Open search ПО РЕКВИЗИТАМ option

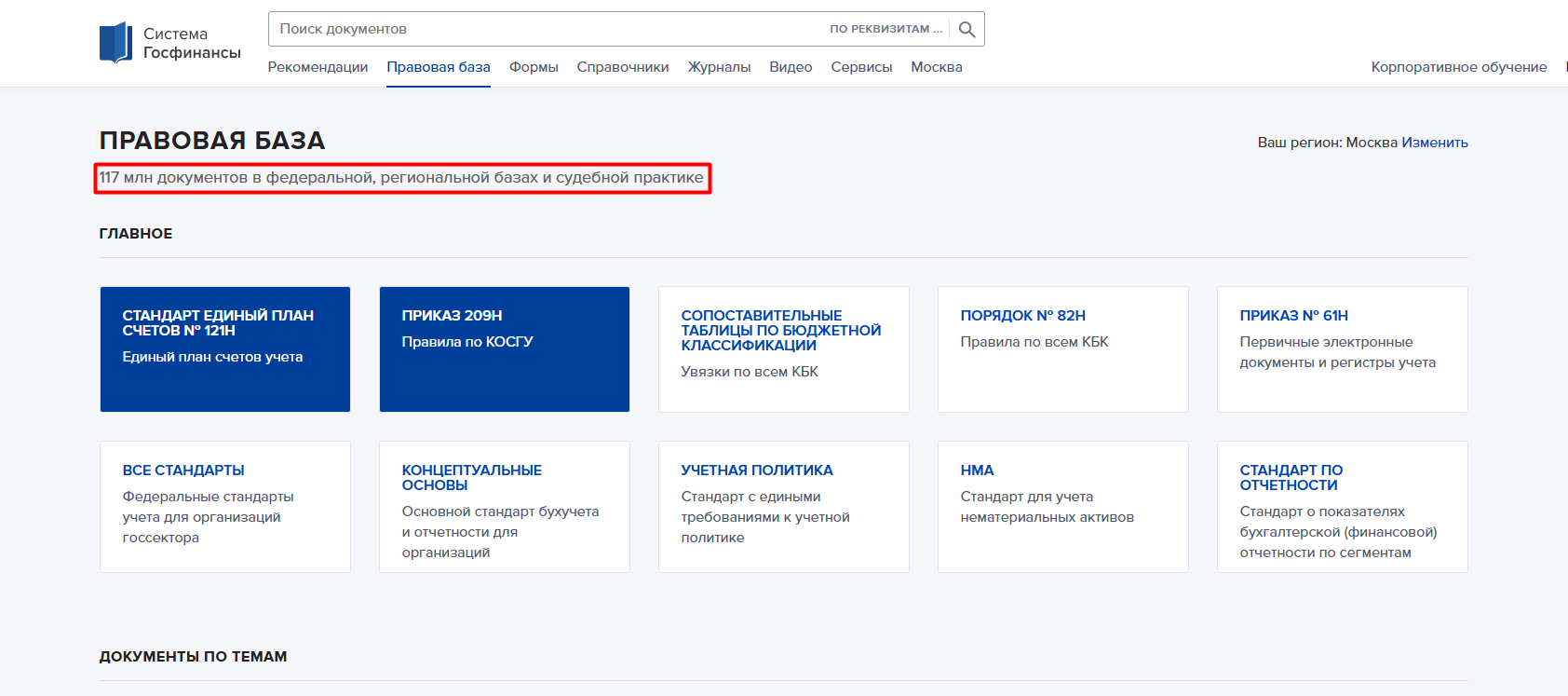(885, 29)
